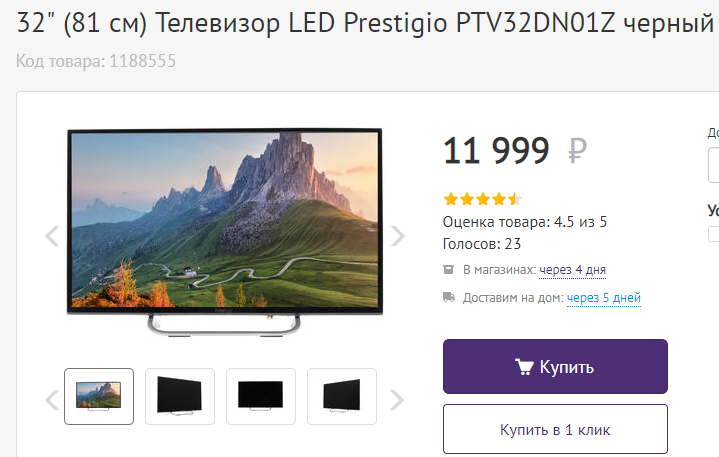
Task: Select the second thumbnail showing angled TV
Action: (x=180, y=396)
